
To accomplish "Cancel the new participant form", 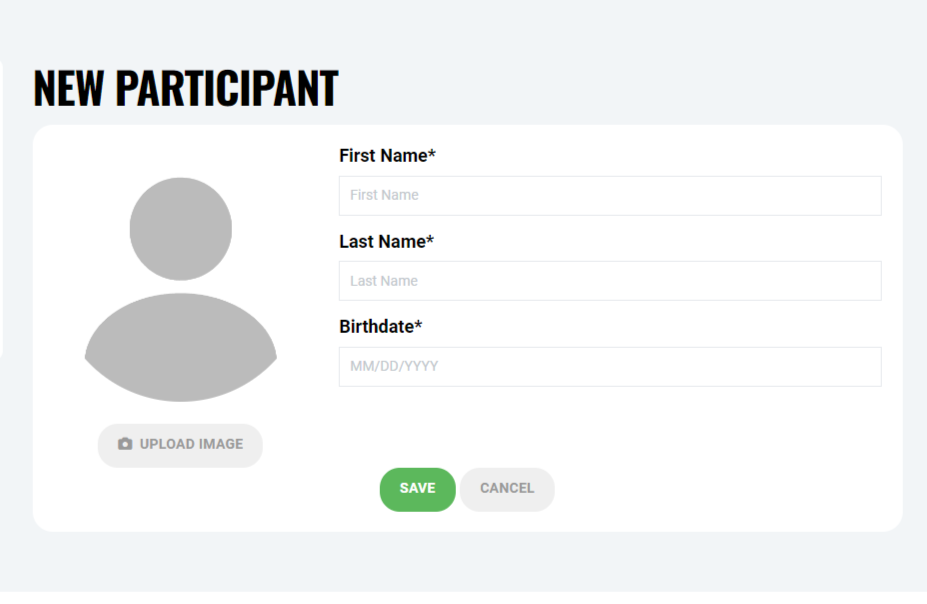I will point(507,489).
